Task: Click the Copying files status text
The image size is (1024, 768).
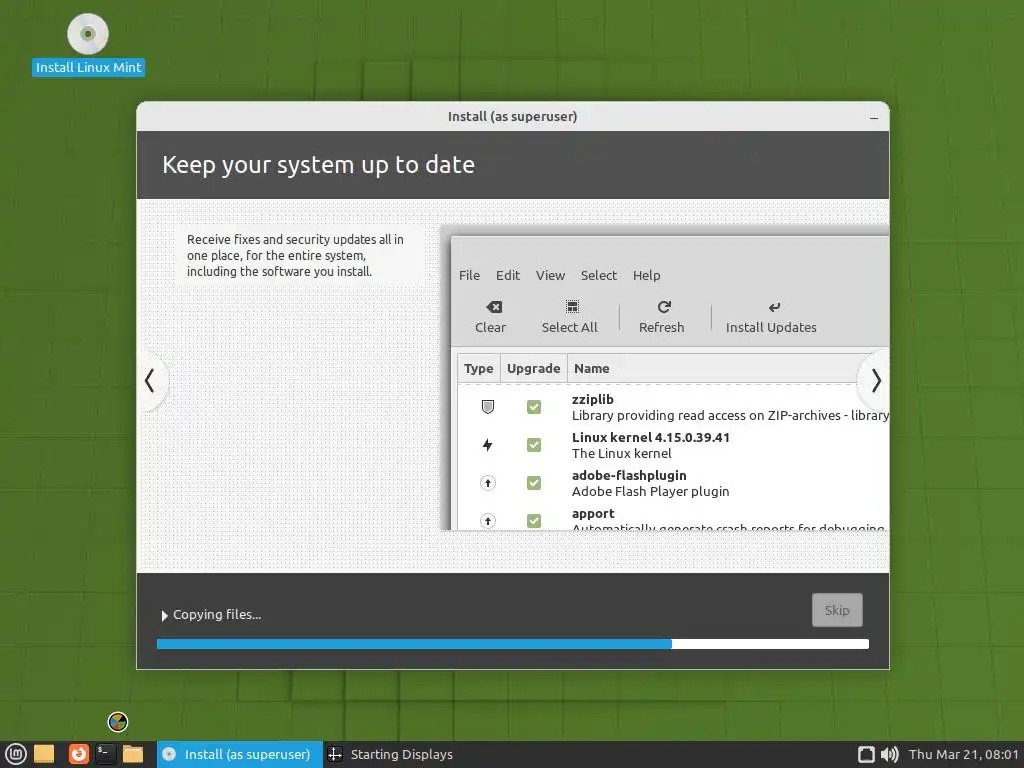Action: [217, 615]
